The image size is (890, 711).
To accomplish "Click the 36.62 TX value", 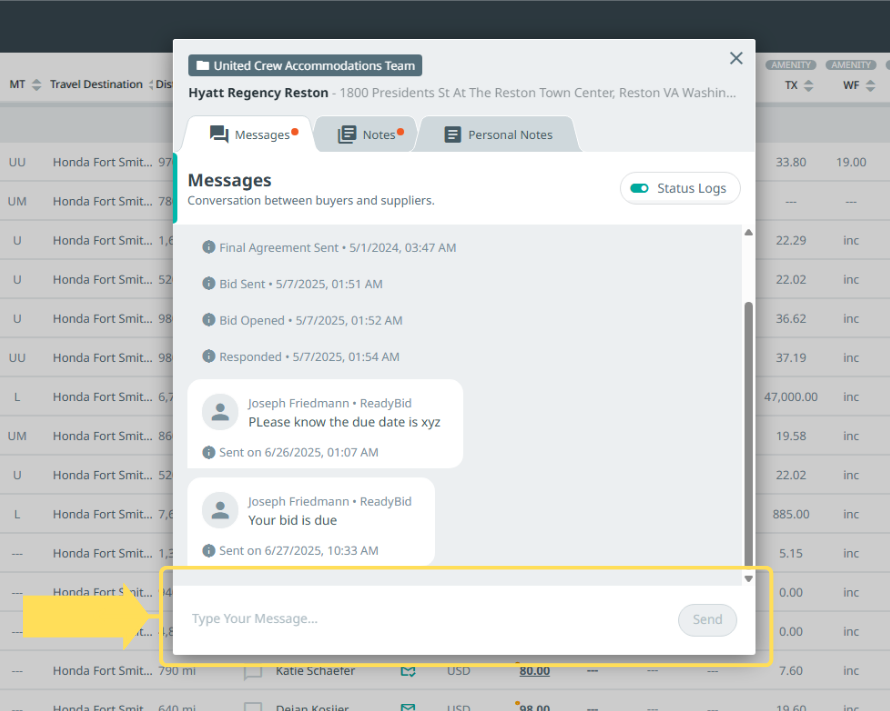I will 791,318.
